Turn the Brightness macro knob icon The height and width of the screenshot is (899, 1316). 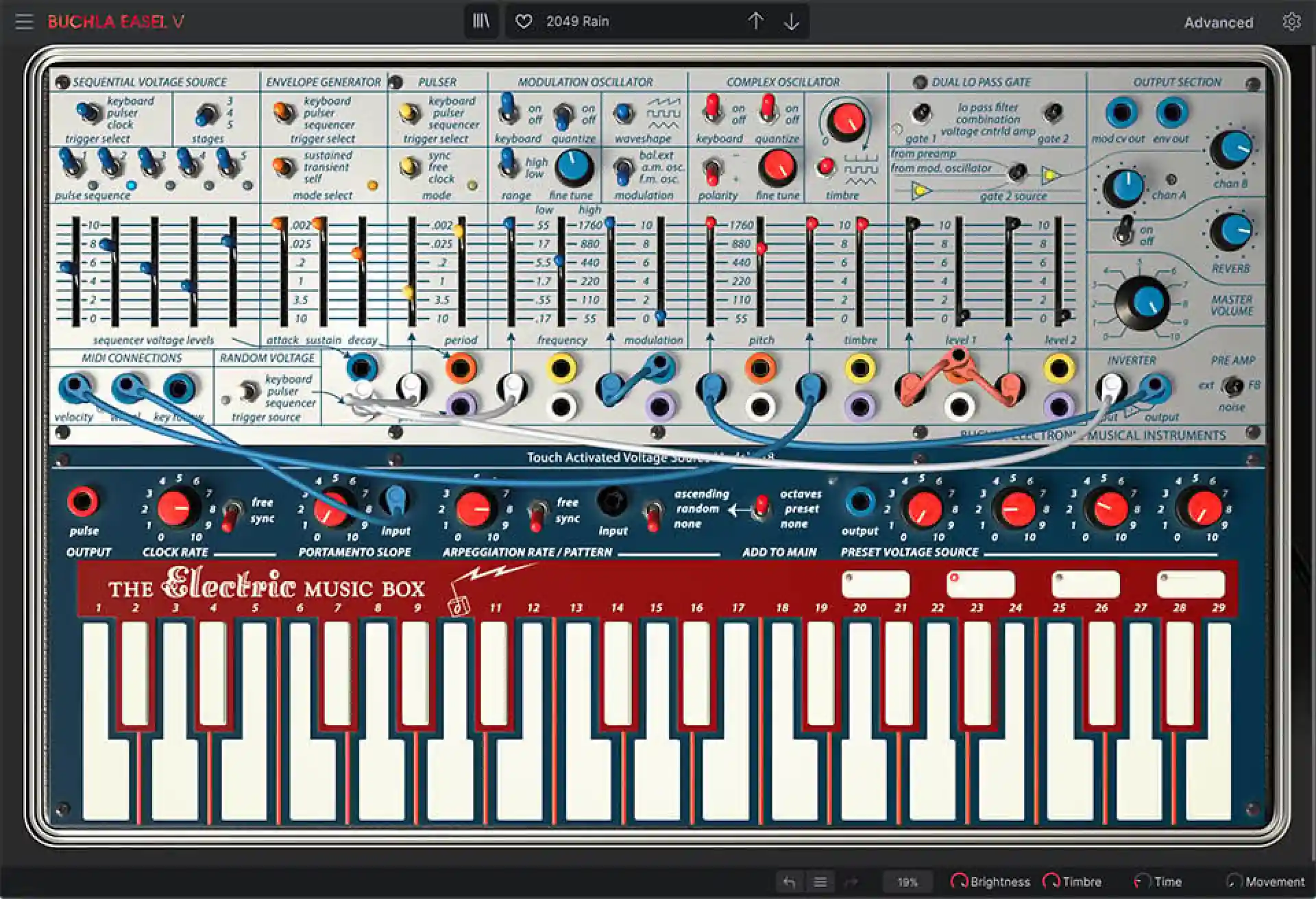[x=962, y=882]
